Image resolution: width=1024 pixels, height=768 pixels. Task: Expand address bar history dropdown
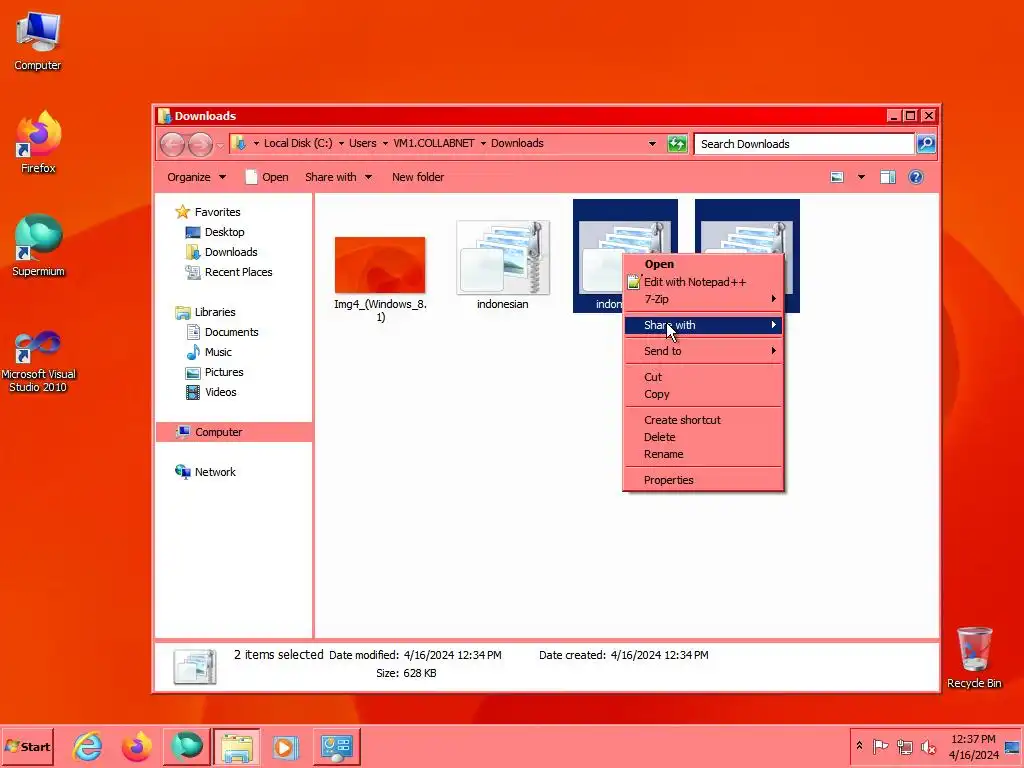[652, 144]
